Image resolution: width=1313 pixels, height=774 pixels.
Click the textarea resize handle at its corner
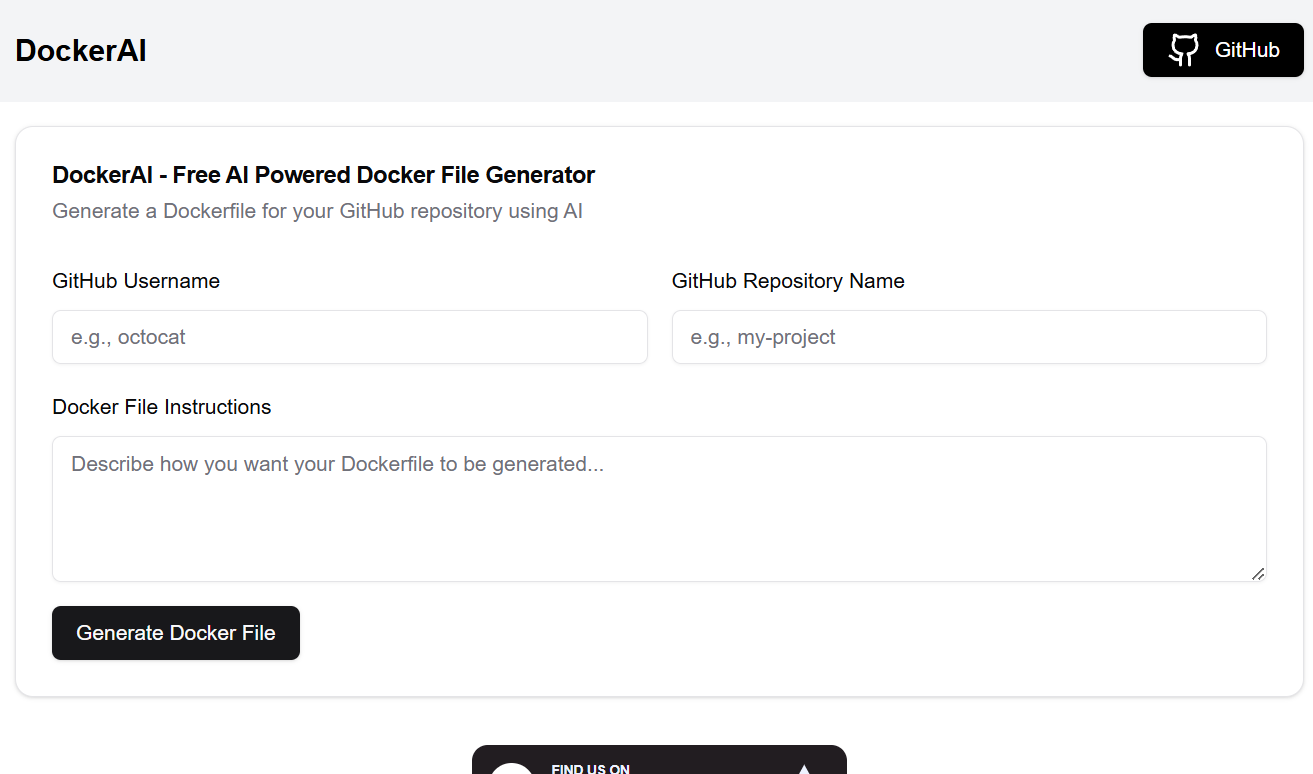1258,574
